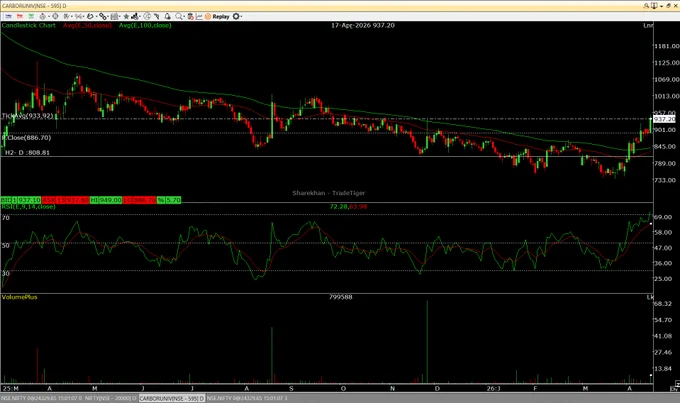Click the 937.20 current price tag

[x=664, y=119]
